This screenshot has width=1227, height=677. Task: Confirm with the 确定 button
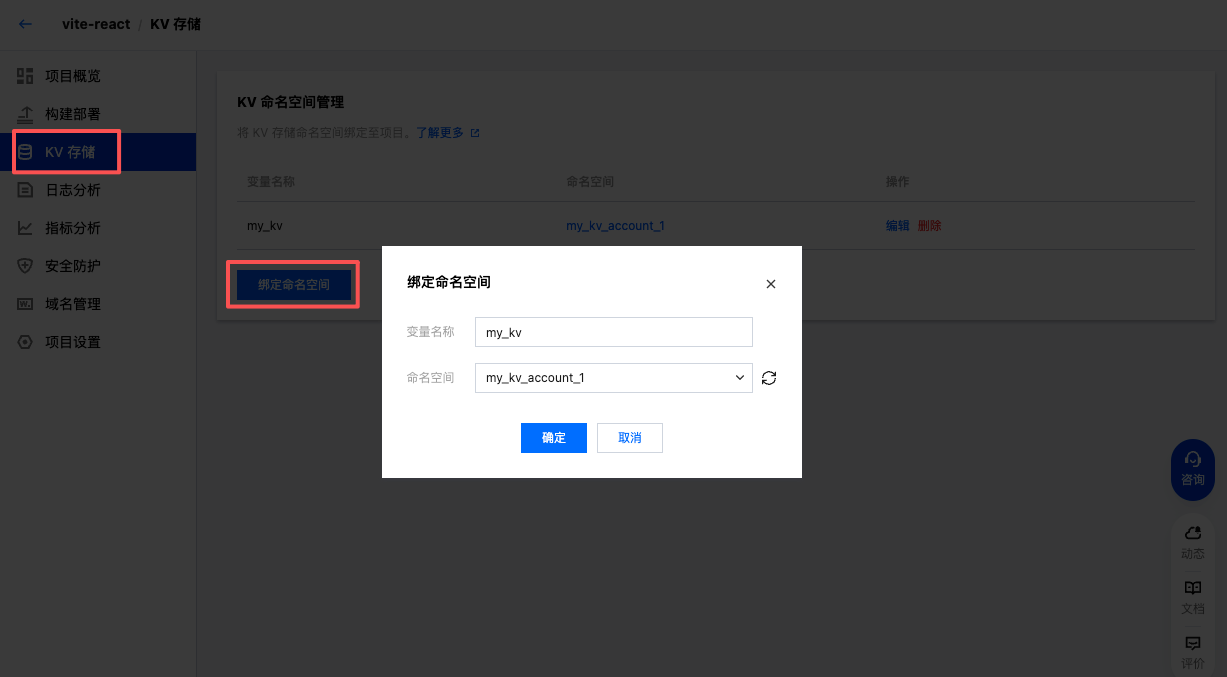(x=553, y=438)
